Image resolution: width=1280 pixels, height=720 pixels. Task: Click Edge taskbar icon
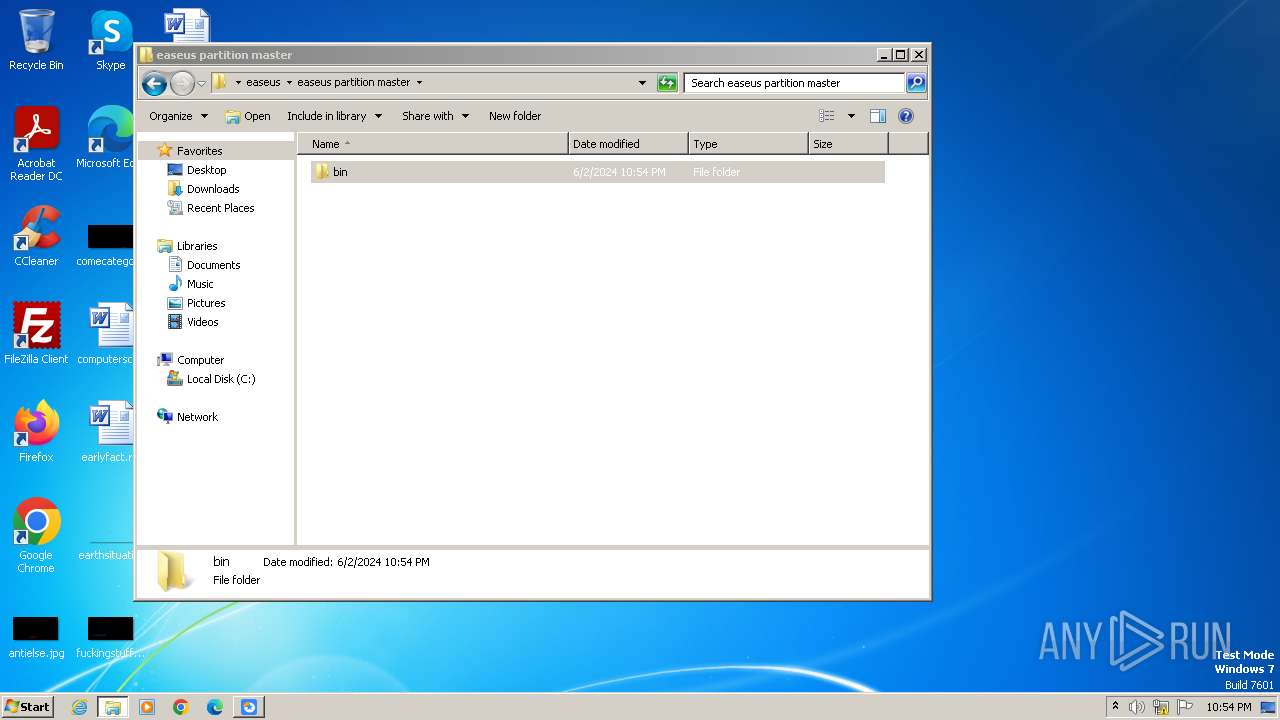coord(215,707)
